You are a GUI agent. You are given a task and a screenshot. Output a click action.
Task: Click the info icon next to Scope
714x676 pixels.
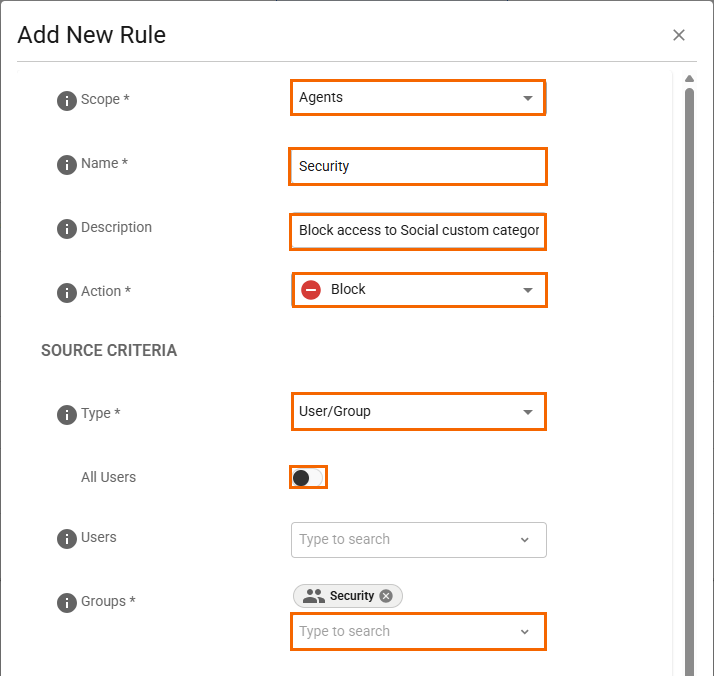[67, 100]
